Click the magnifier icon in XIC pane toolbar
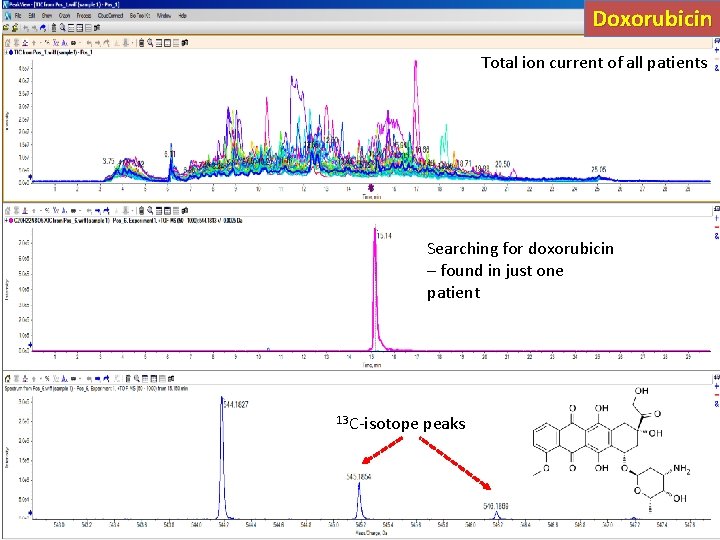This screenshot has height=540, width=720. coord(150,211)
